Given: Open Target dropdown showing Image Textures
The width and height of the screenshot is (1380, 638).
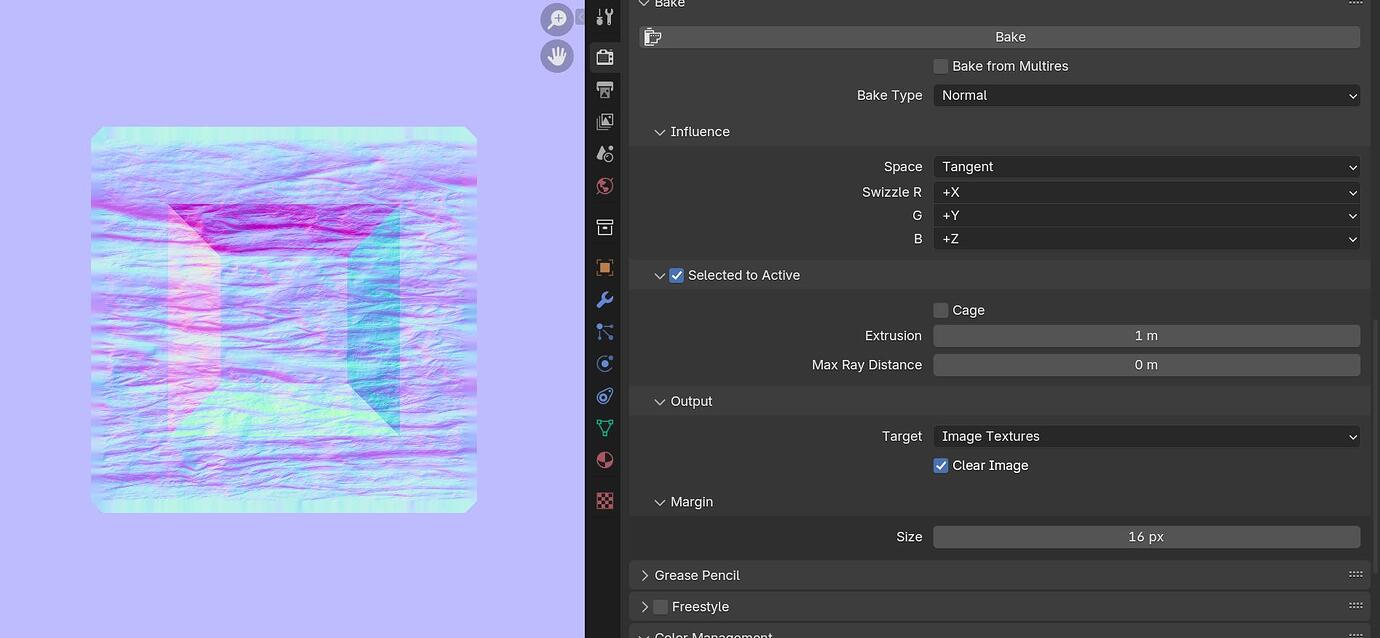Looking at the screenshot, I should click(1146, 436).
